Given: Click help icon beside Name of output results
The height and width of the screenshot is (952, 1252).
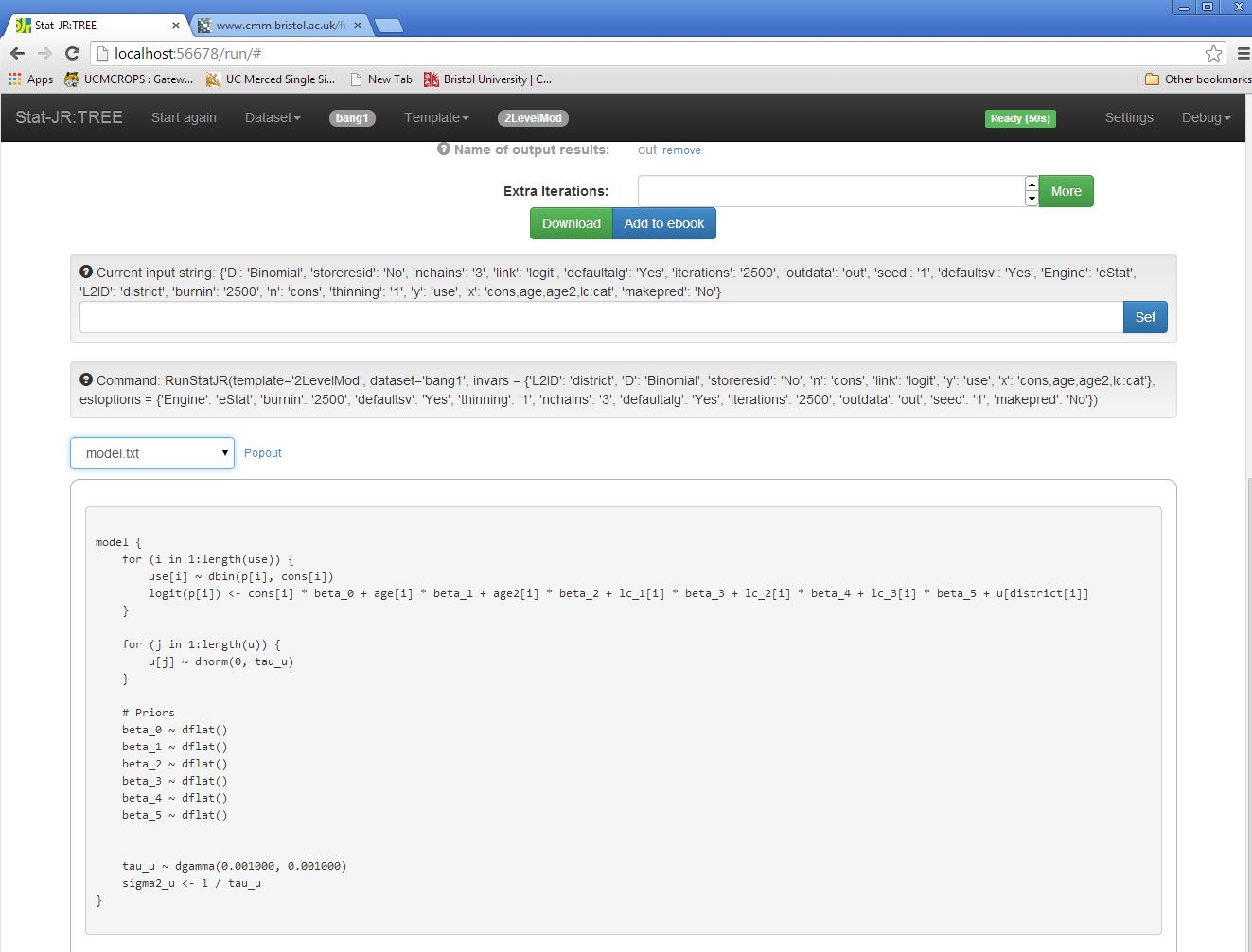Looking at the screenshot, I should click(x=443, y=150).
